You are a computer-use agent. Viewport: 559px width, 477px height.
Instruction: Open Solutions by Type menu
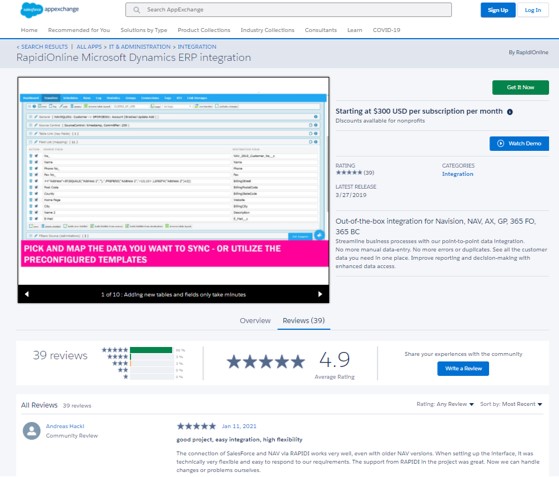point(144,30)
